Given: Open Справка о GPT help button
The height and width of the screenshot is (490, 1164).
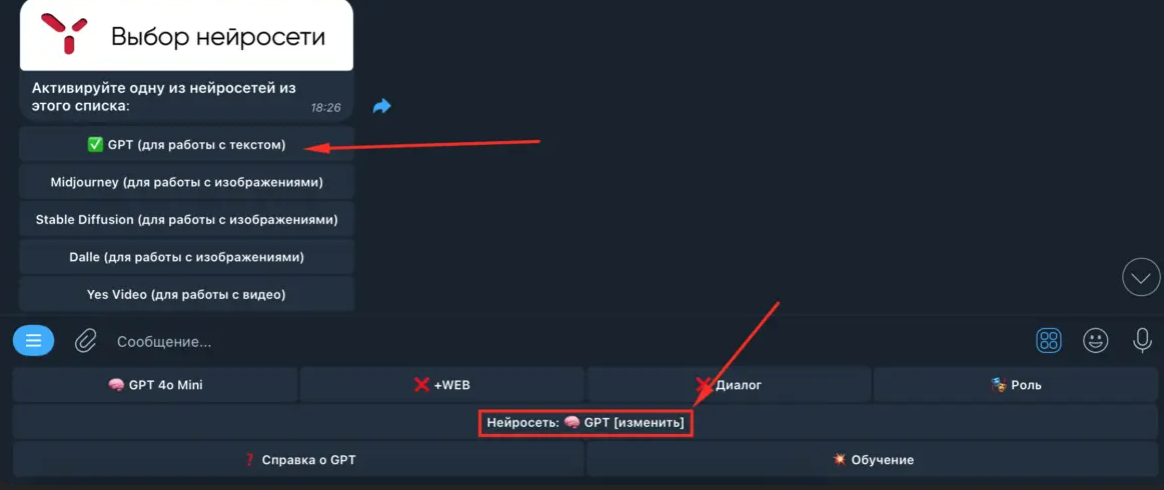Looking at the screenshot, I should [298, 460].
